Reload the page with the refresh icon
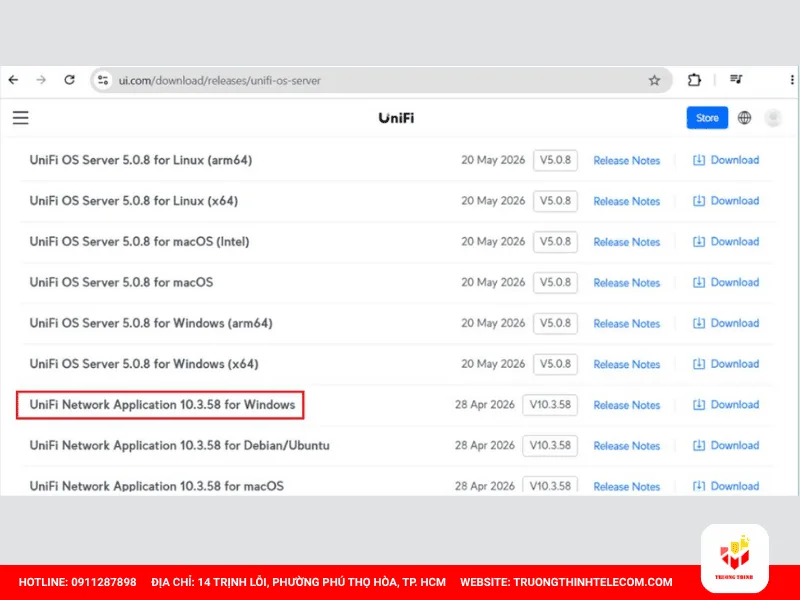The image size is (800, 600). coord(69,80)
